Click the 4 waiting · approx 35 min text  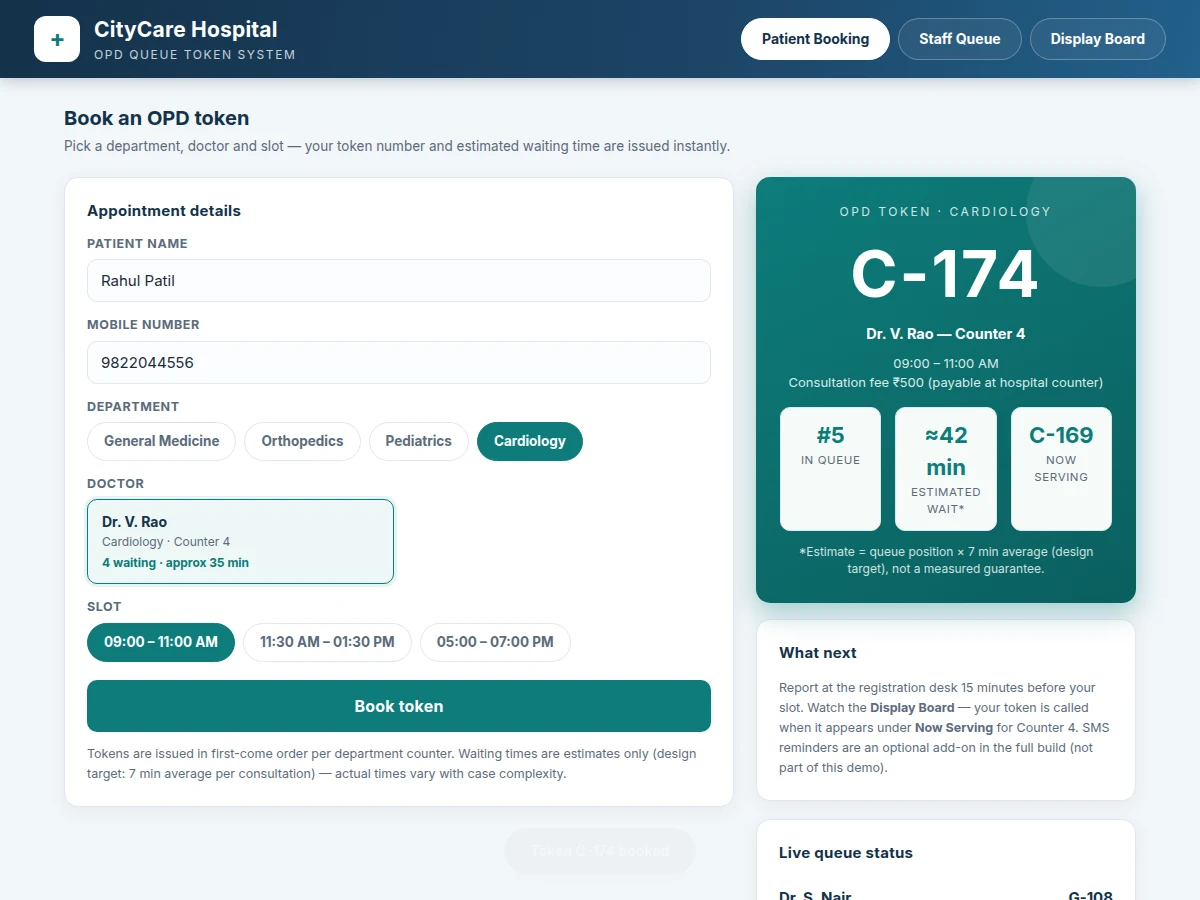(x=176, y=563)
